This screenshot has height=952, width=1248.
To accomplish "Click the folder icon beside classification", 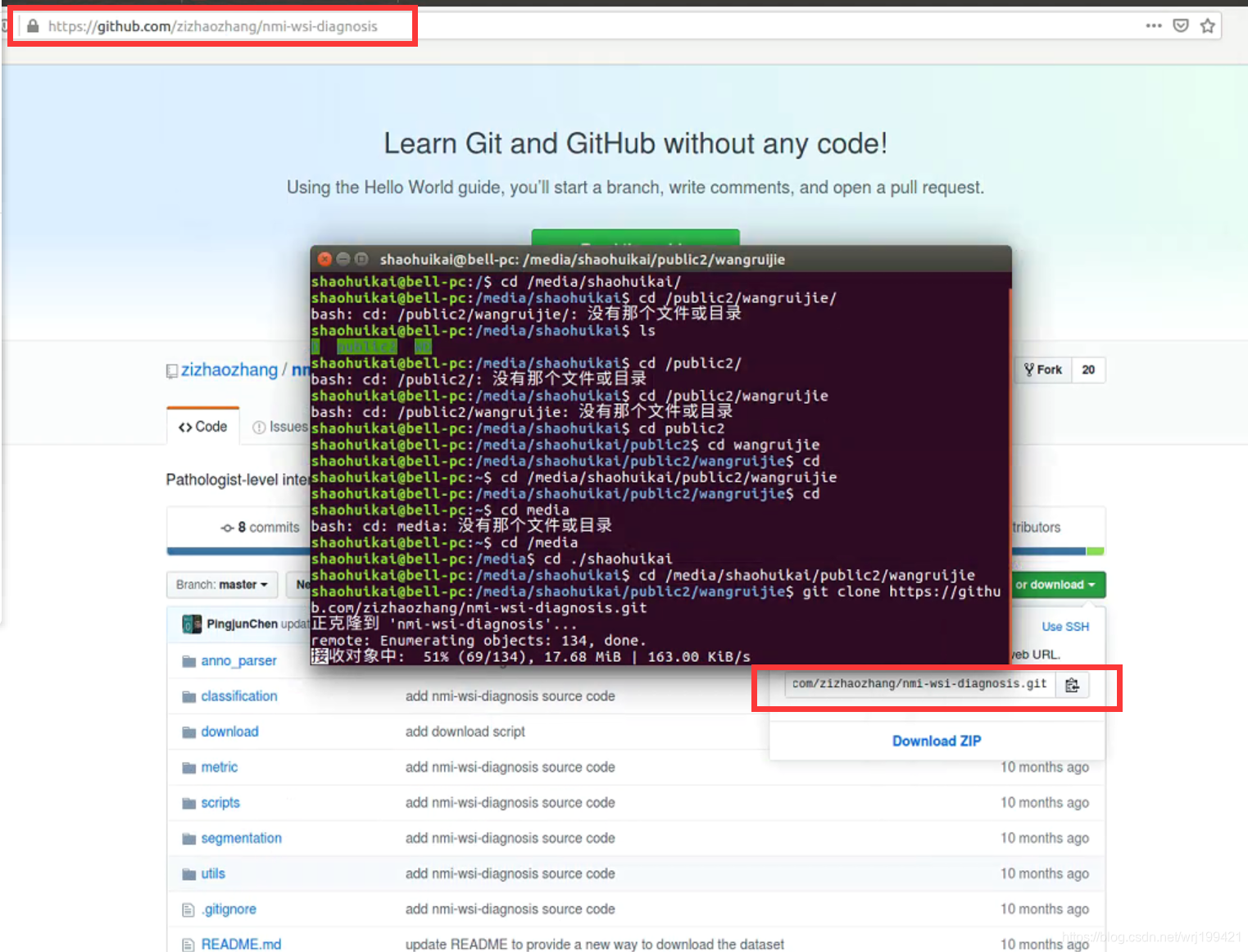I will point(188,696).
